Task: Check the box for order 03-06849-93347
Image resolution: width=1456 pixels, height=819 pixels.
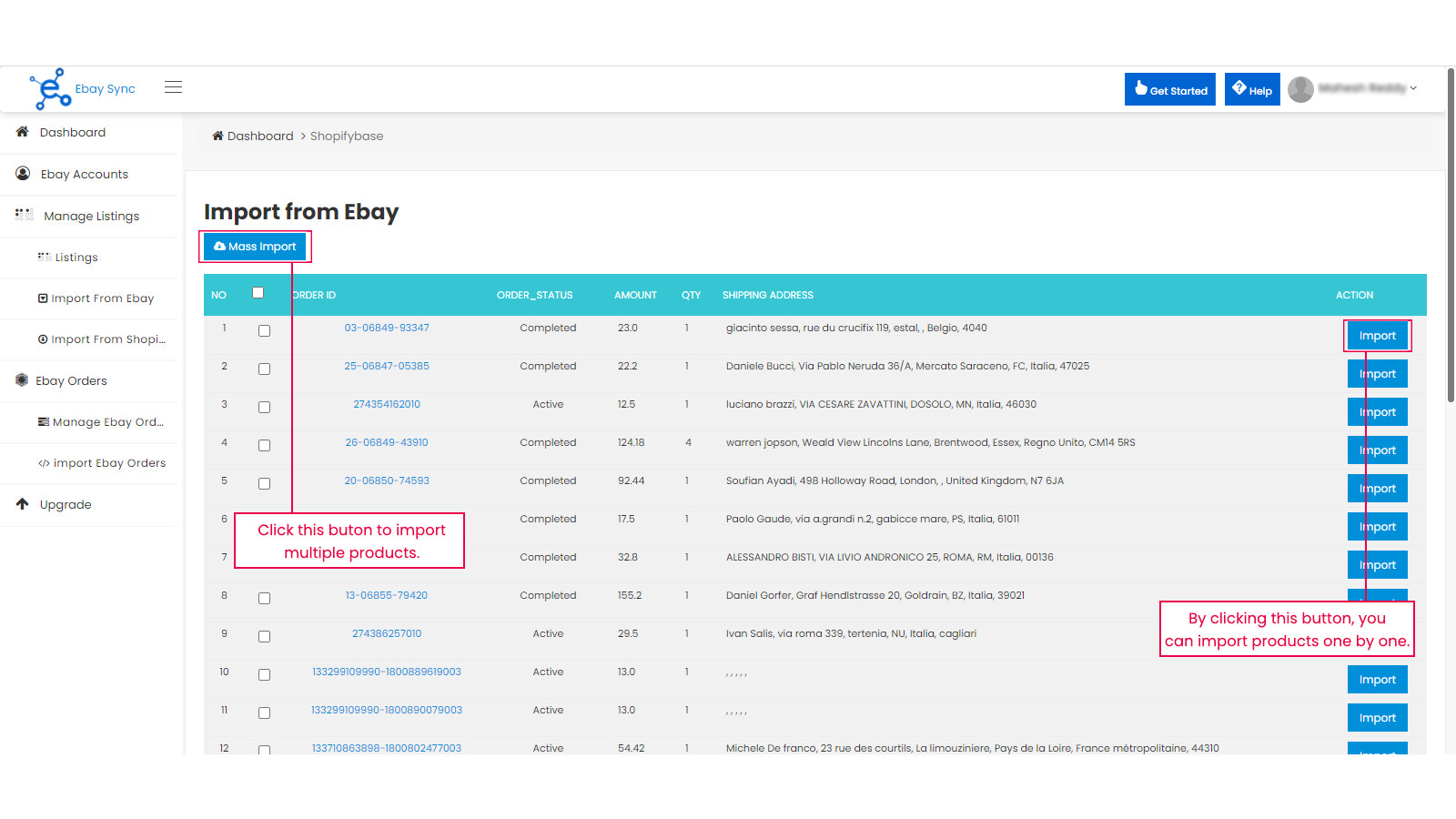Action: click(264, 330)
